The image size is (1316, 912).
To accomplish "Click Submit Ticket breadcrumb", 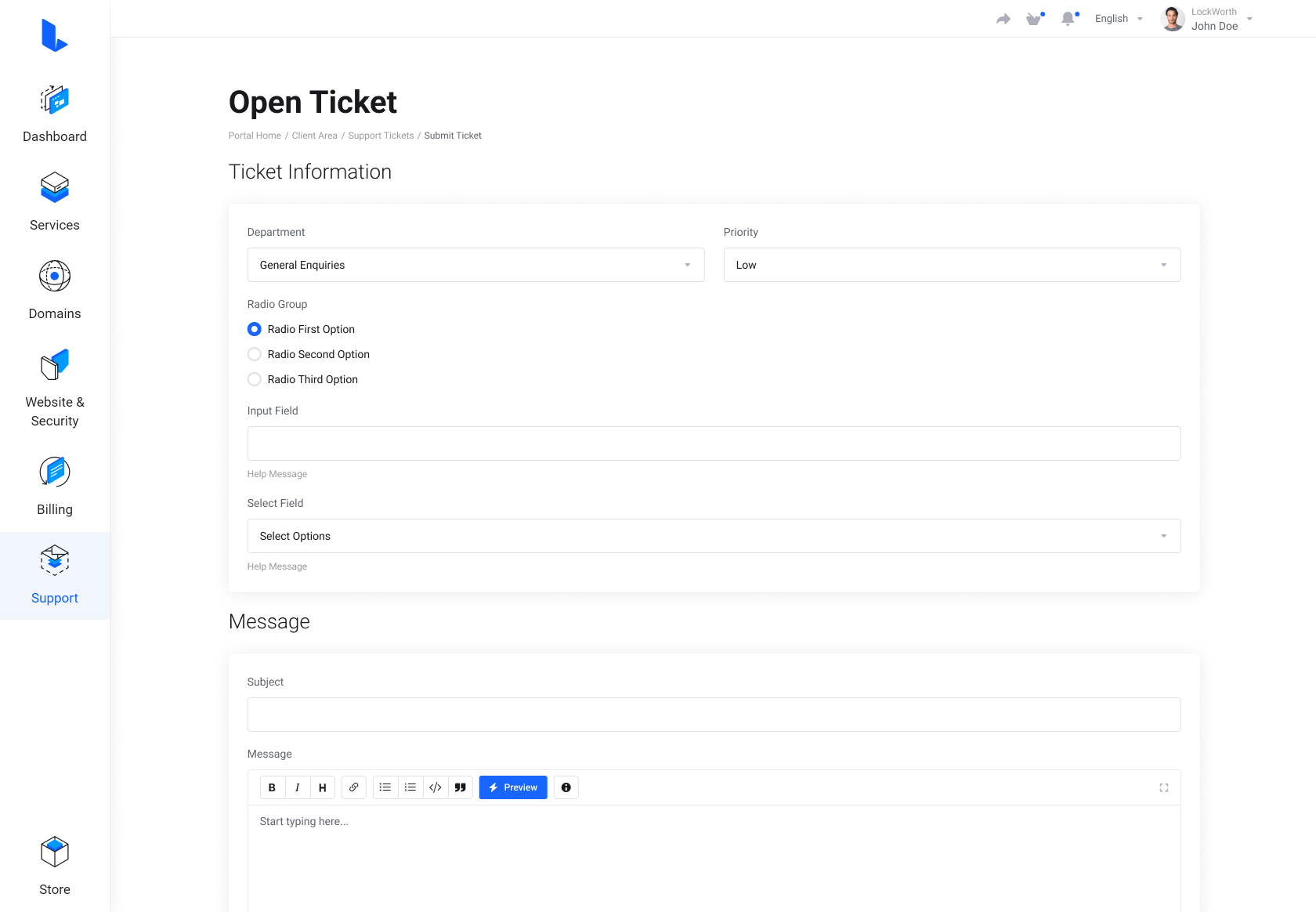I will coord(453,136).
